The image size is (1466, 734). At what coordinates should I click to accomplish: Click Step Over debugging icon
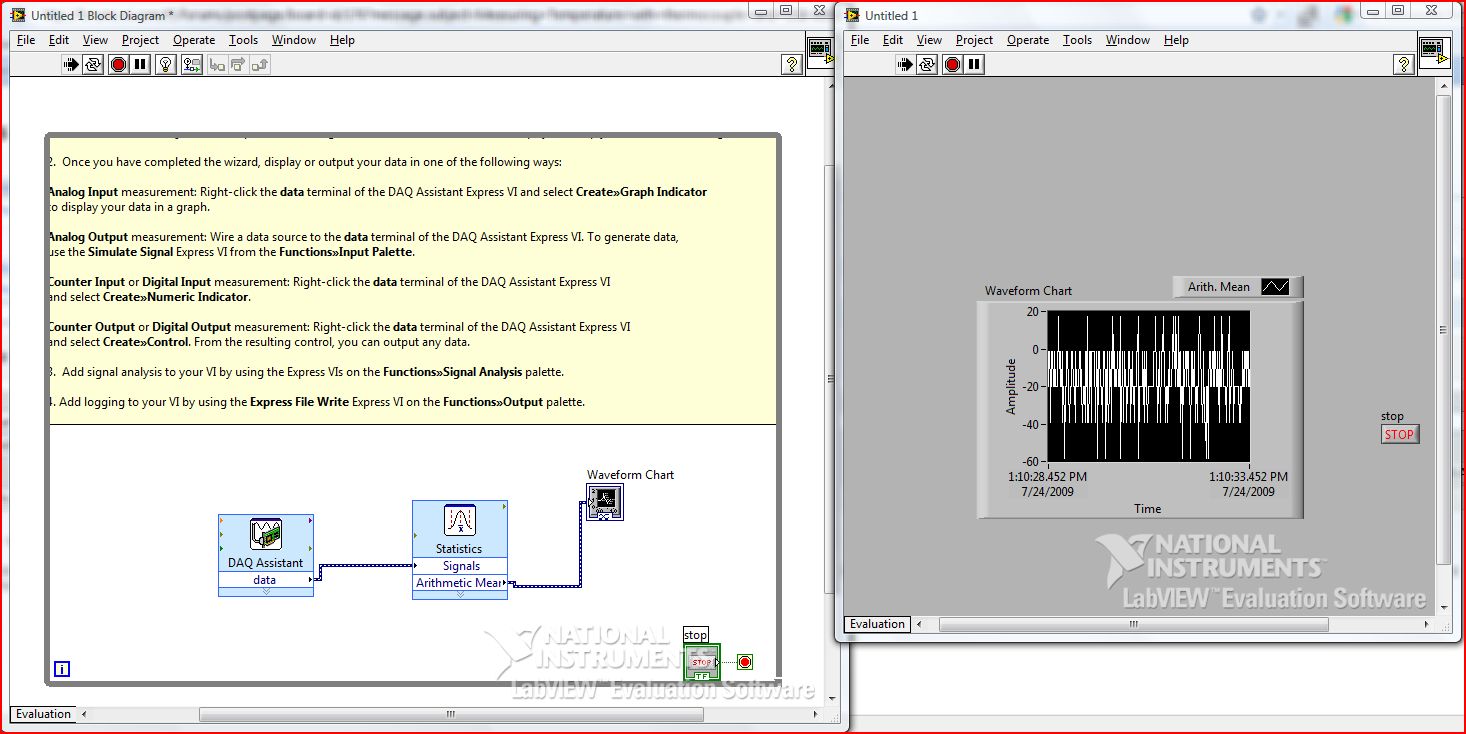pos(238,65)
